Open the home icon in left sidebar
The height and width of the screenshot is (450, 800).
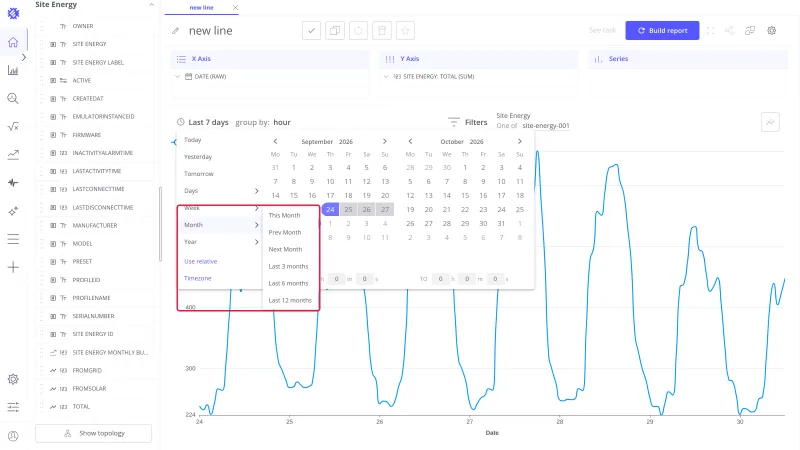pyautogui.click(x=13, y=42)
